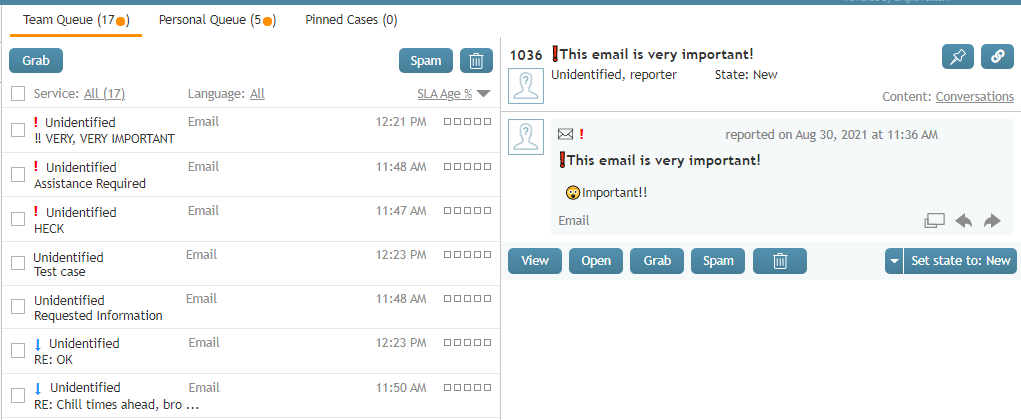Click the top Grab button

click(x=36, y=61)
